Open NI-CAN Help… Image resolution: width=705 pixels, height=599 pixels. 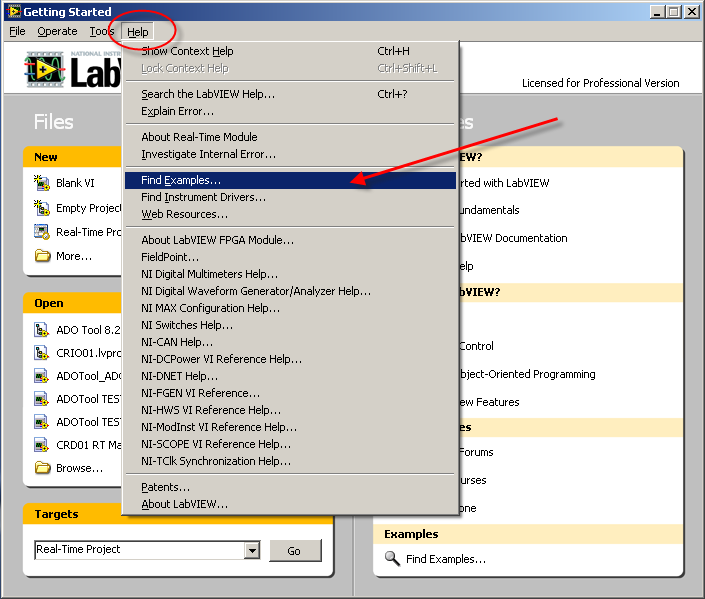[x=290, y=342]
